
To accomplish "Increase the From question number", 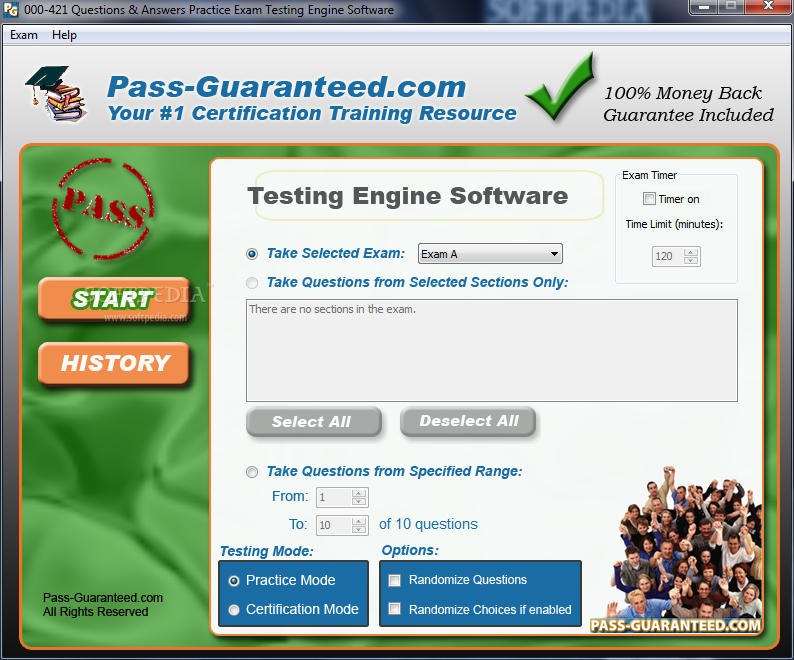I will tap(359, 493).
